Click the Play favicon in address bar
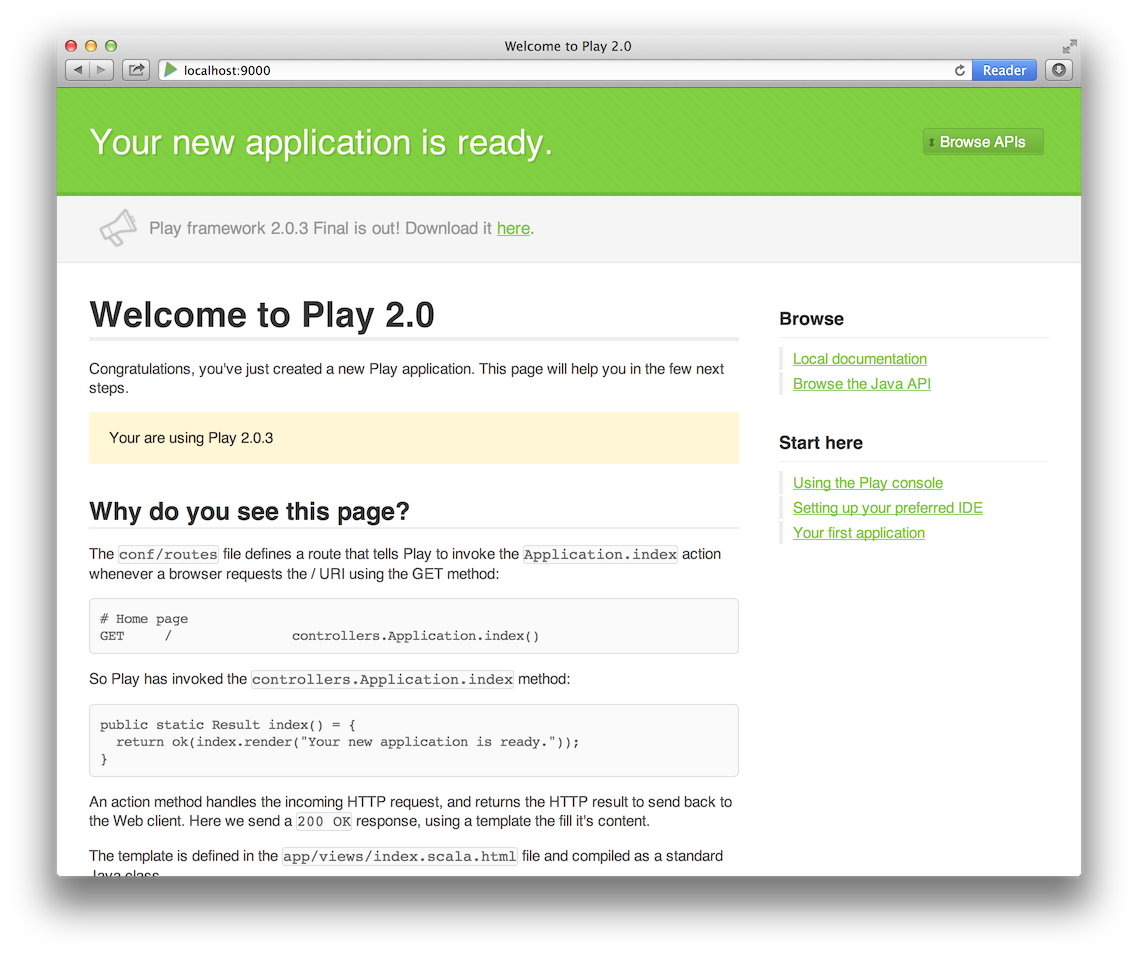The width and height of the screenshot is (1138, 955). pos(170,70)
